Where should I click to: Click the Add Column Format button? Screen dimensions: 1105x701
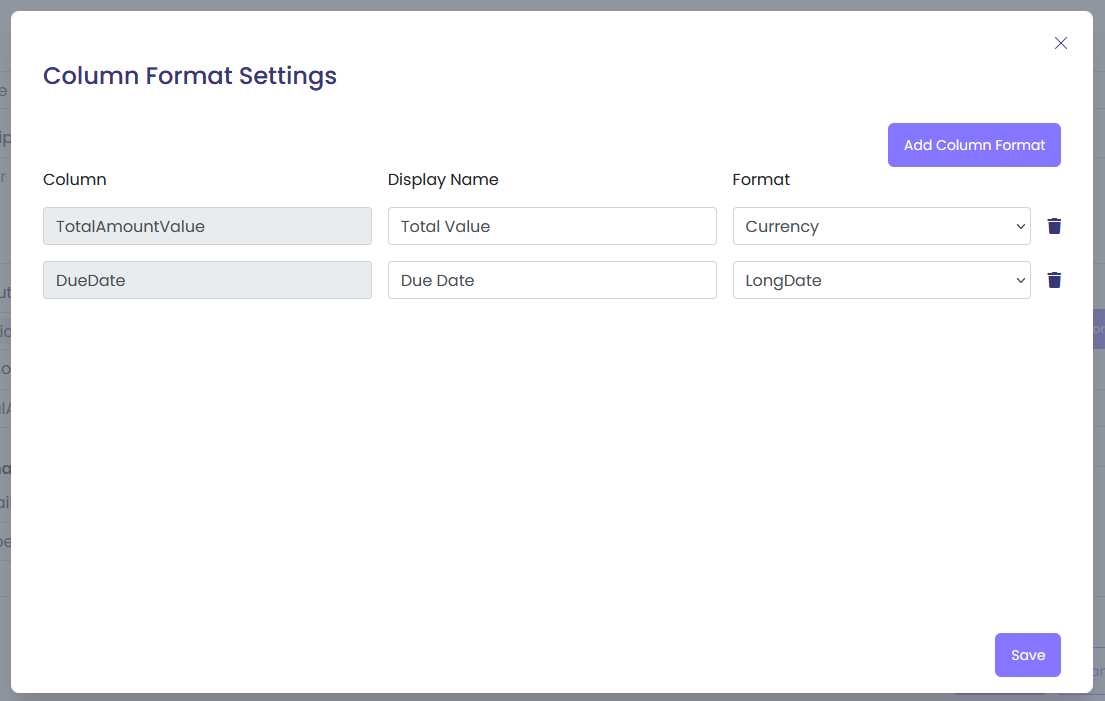click(x=974, y=145)
